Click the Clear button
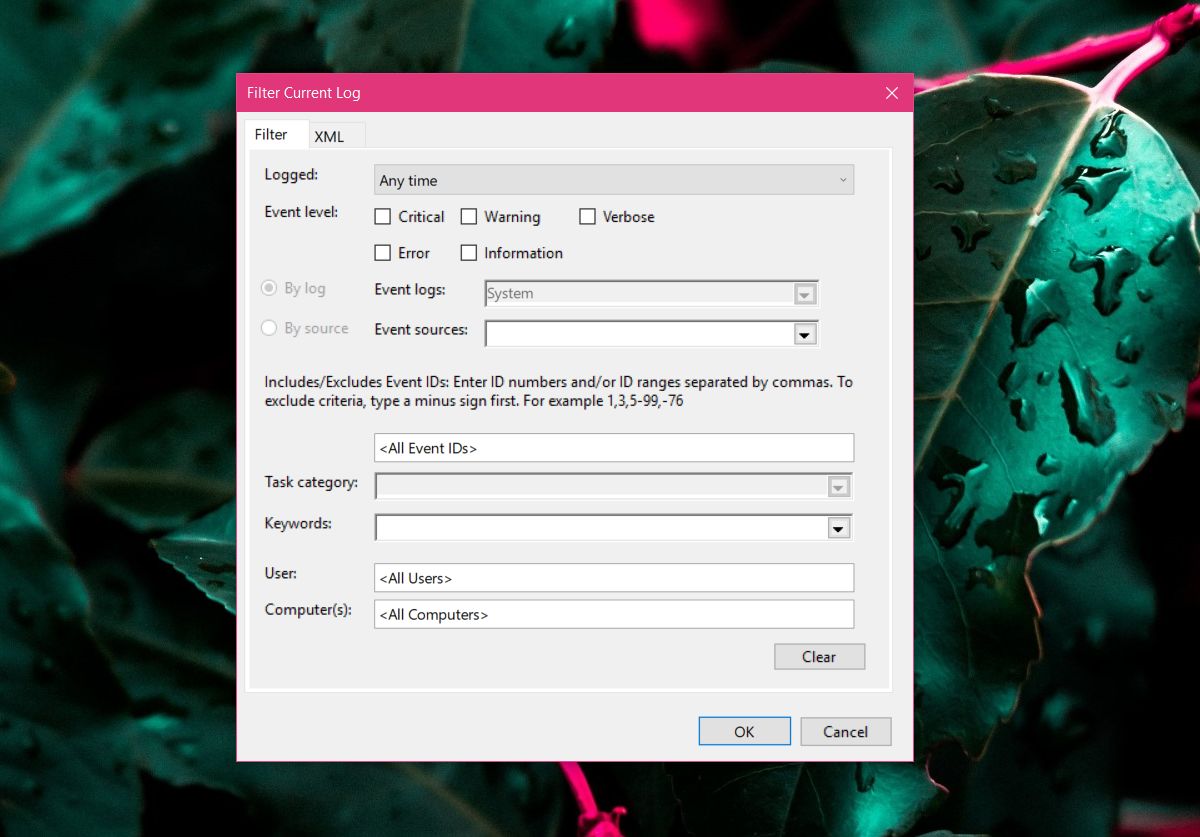 coord(819,657)
